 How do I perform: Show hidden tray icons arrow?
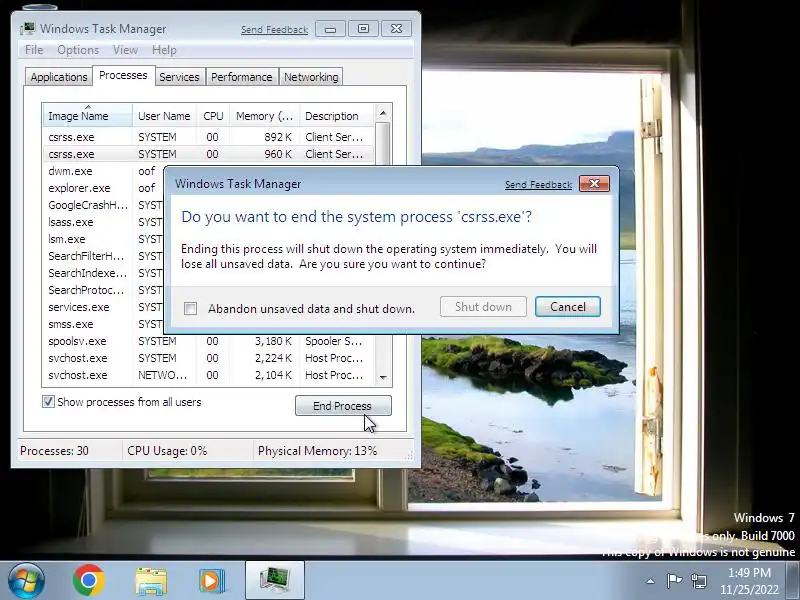coord(651,581)
